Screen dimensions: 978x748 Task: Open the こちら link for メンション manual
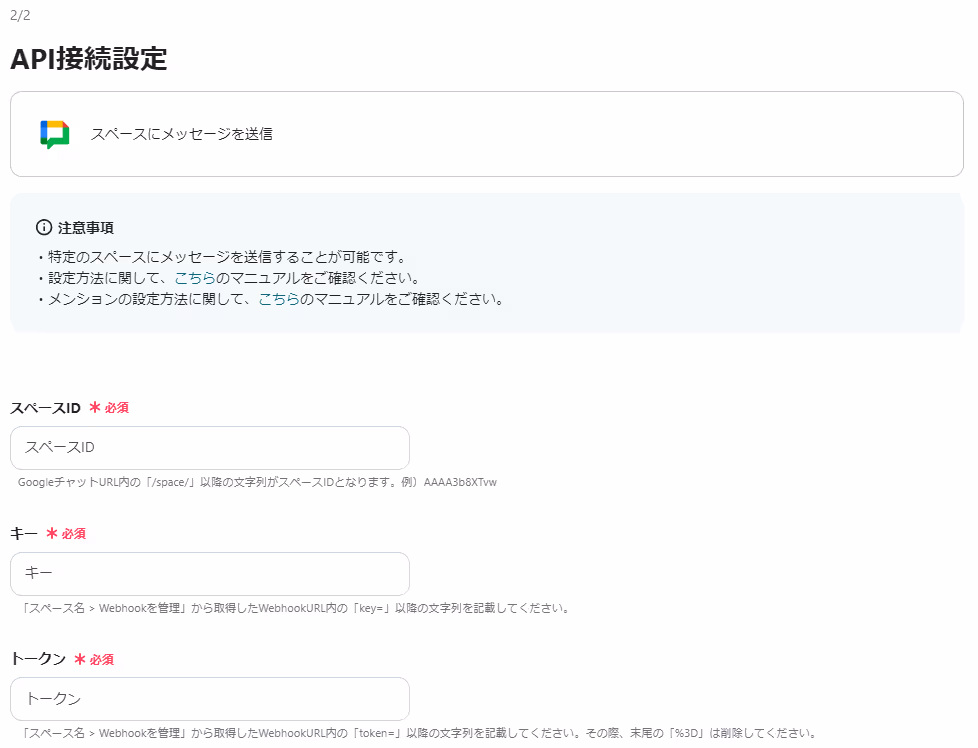[279, 299]
